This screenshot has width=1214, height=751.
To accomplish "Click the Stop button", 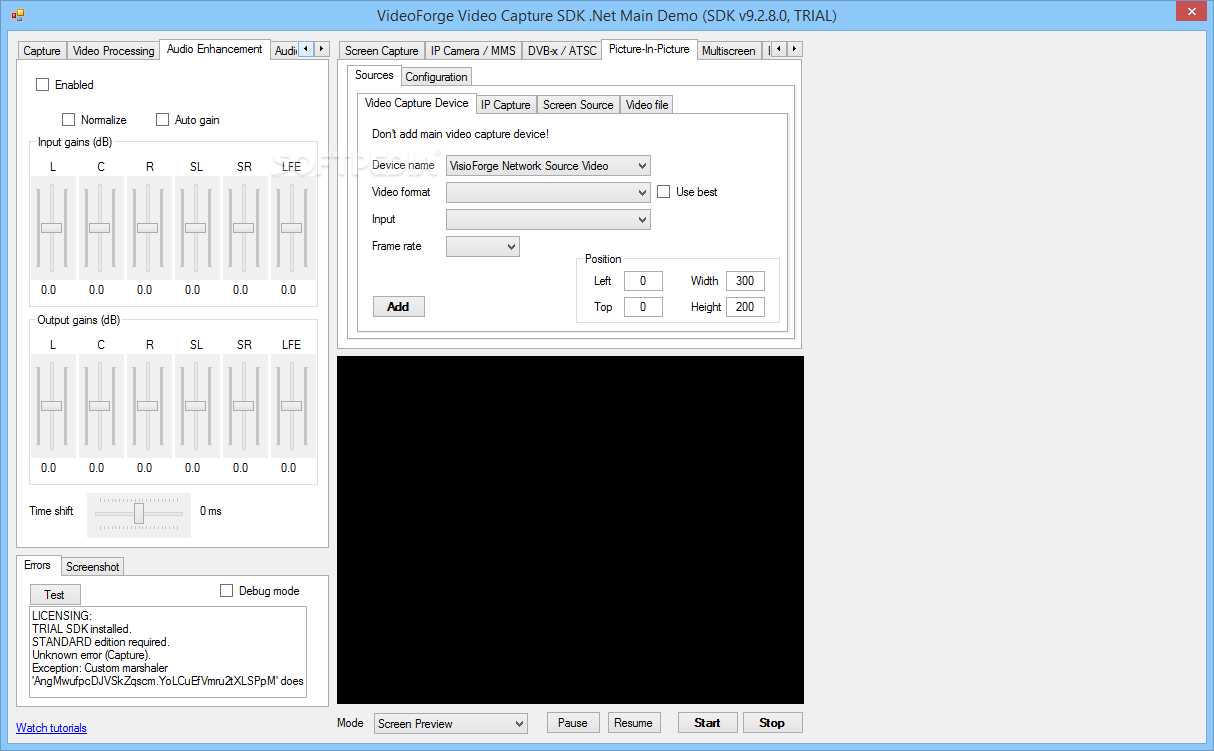I will tap(772, 723).
